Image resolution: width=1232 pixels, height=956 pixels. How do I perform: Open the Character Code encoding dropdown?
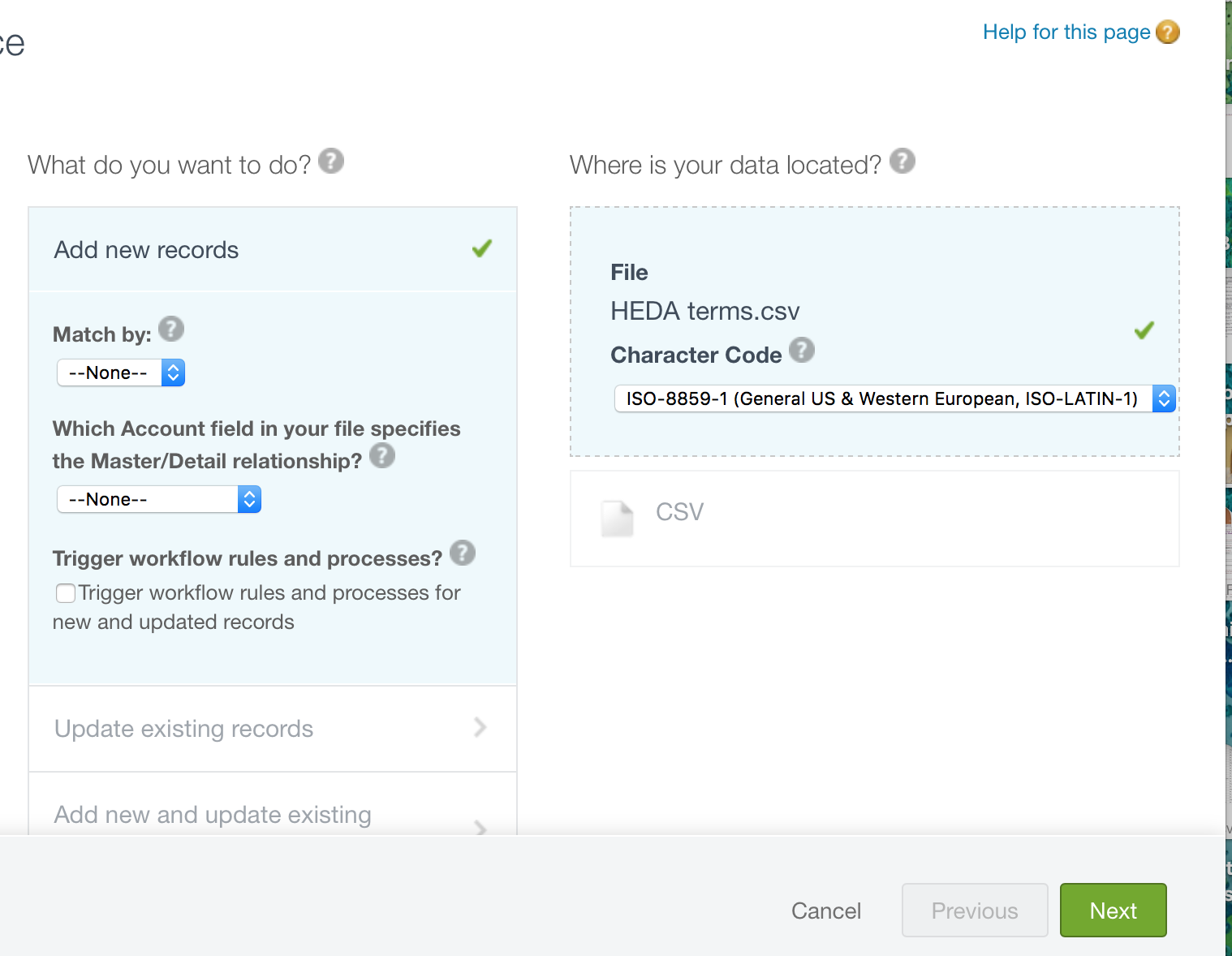[895, 398]
